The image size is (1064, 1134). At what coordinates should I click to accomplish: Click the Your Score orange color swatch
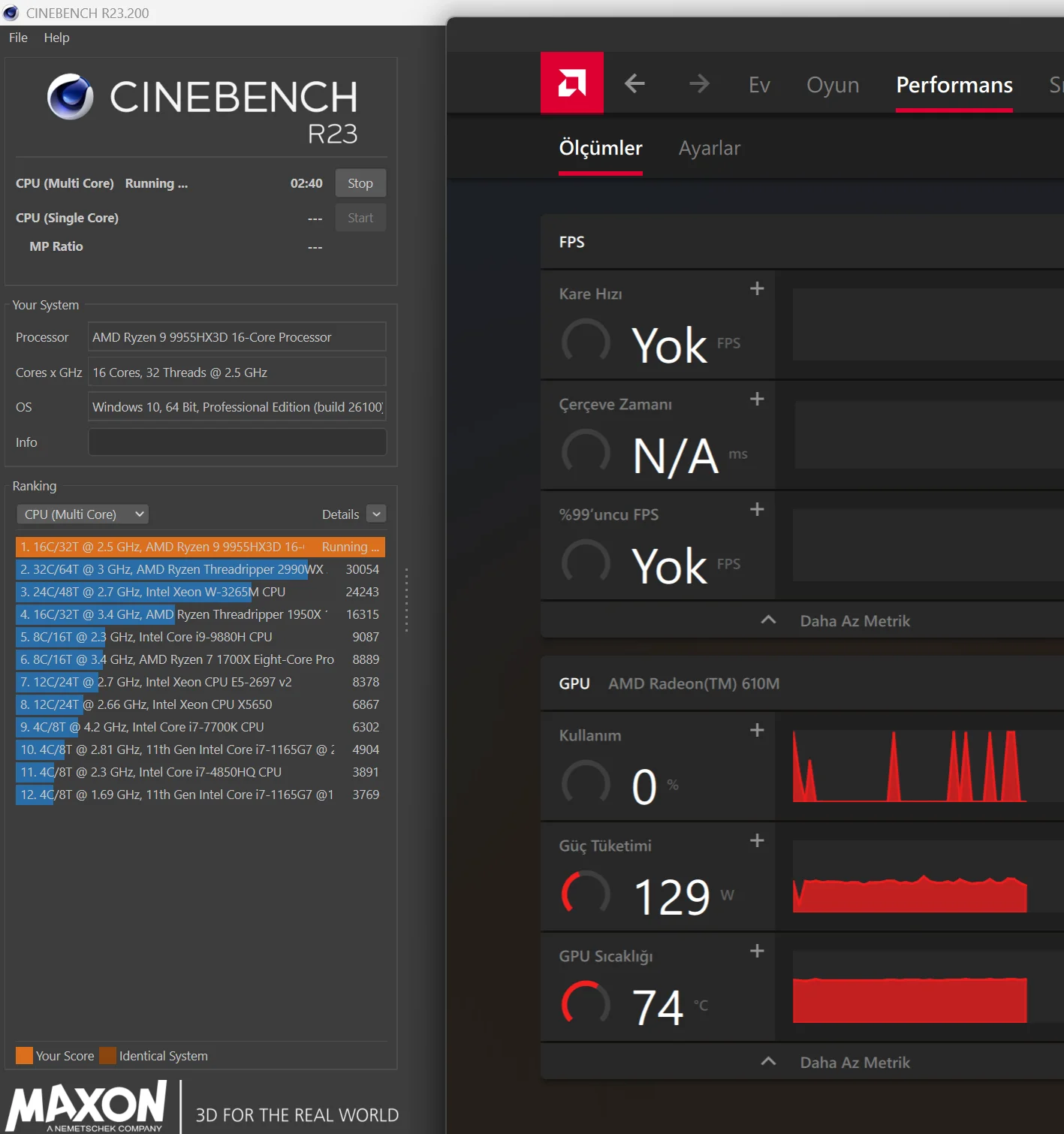pyautogui.click(x=24, y=1055)
